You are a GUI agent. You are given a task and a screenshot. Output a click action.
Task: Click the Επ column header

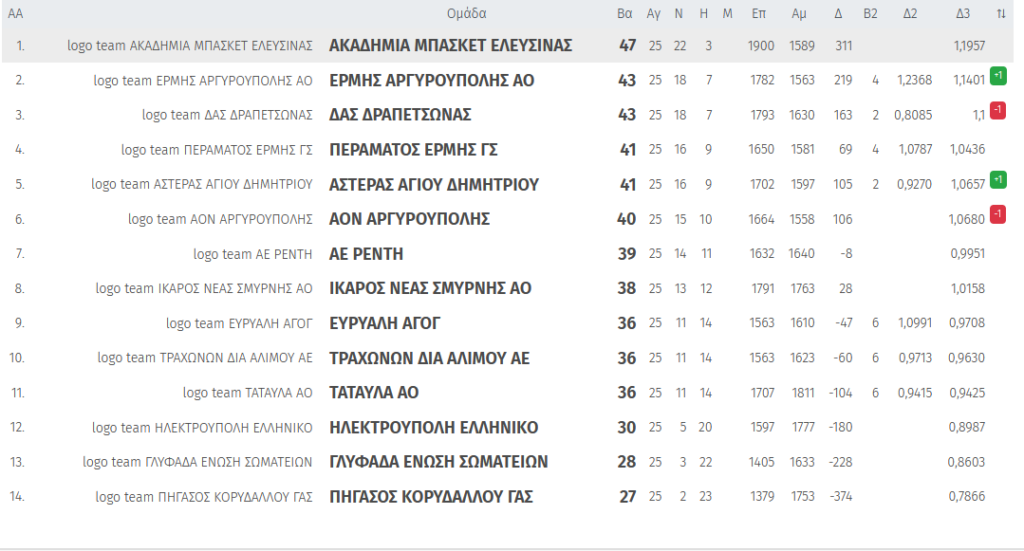pos(759,14)
